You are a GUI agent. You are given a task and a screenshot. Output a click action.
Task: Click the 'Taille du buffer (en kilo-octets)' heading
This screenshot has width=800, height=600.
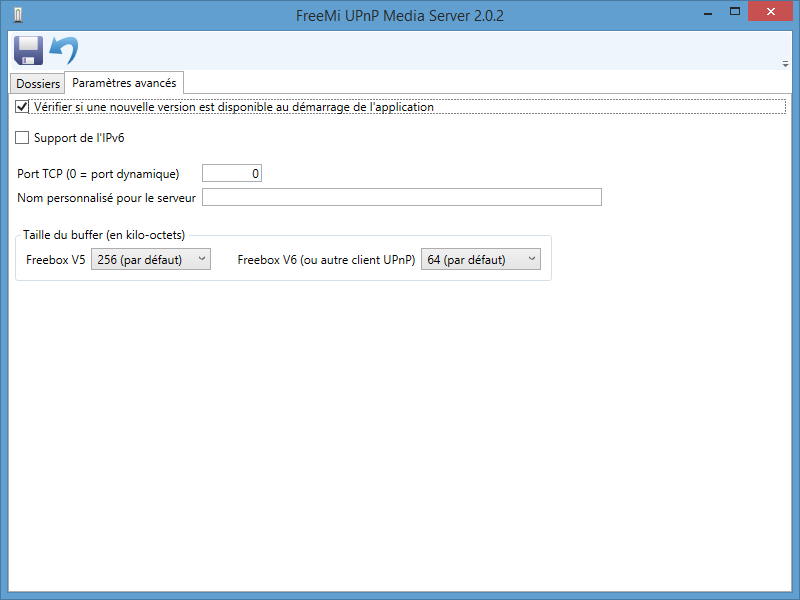tap(104, 235)
